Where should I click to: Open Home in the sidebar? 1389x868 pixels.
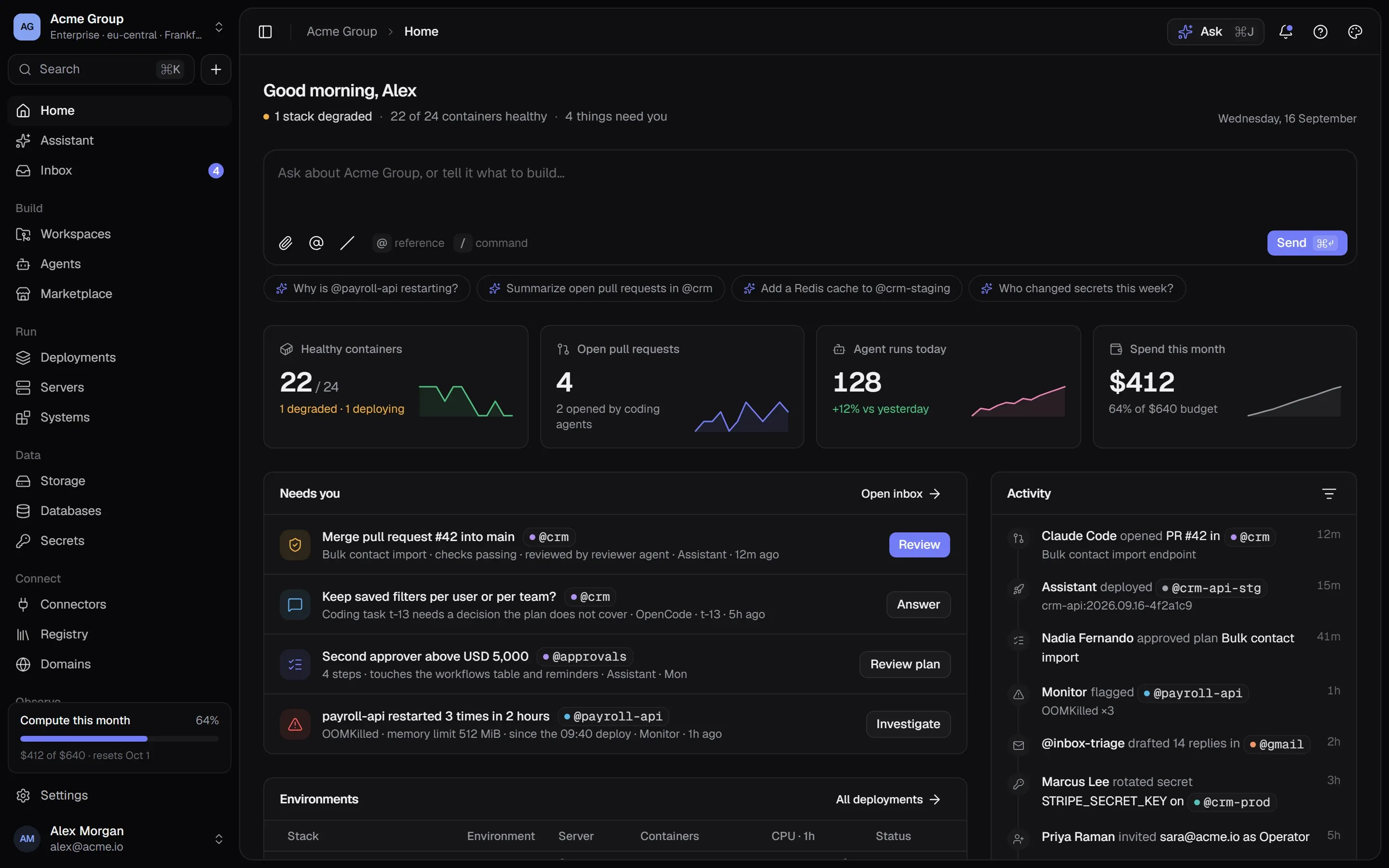coord(120,111)
